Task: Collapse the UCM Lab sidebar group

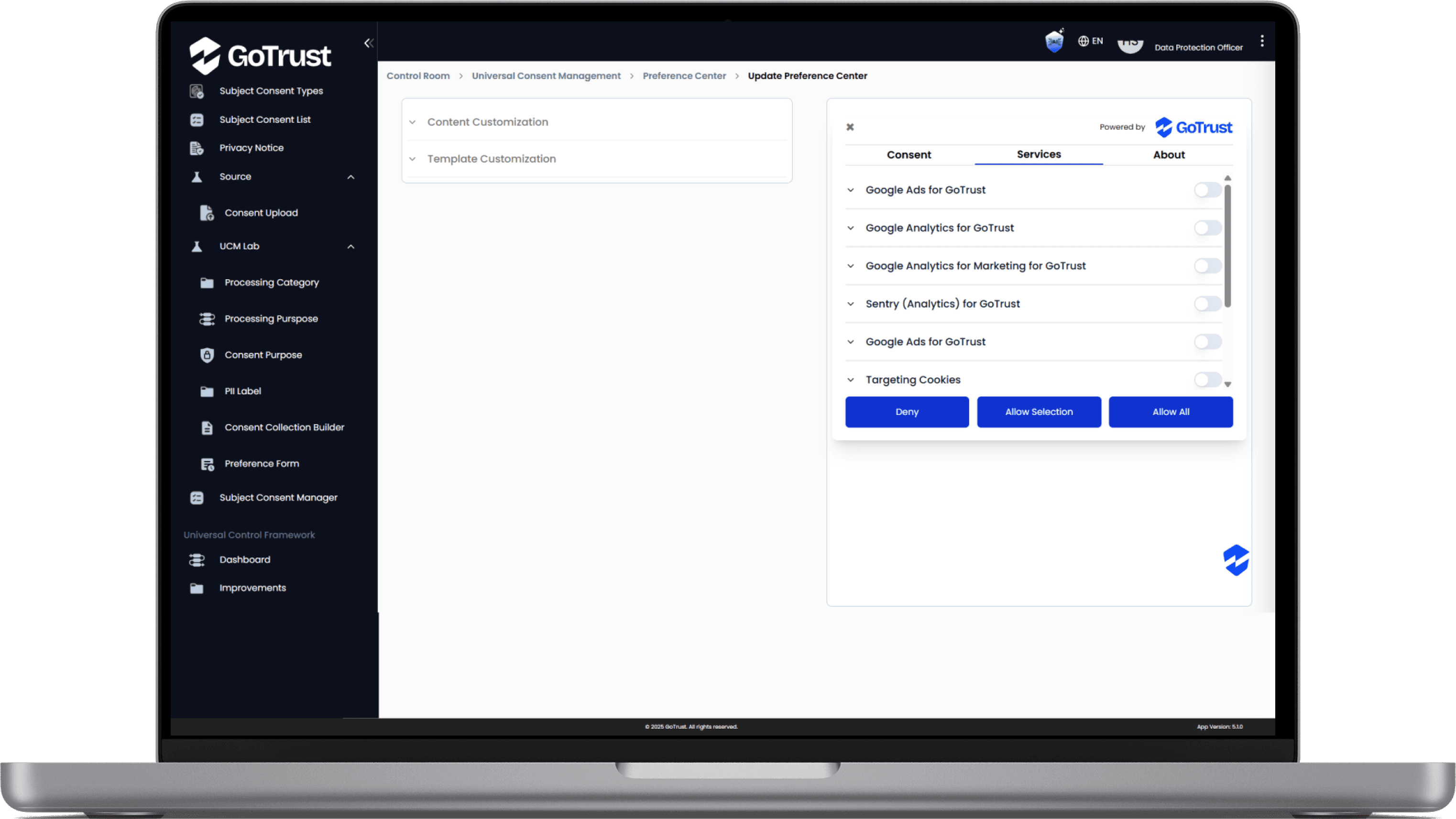Action: tap(350, 246)
